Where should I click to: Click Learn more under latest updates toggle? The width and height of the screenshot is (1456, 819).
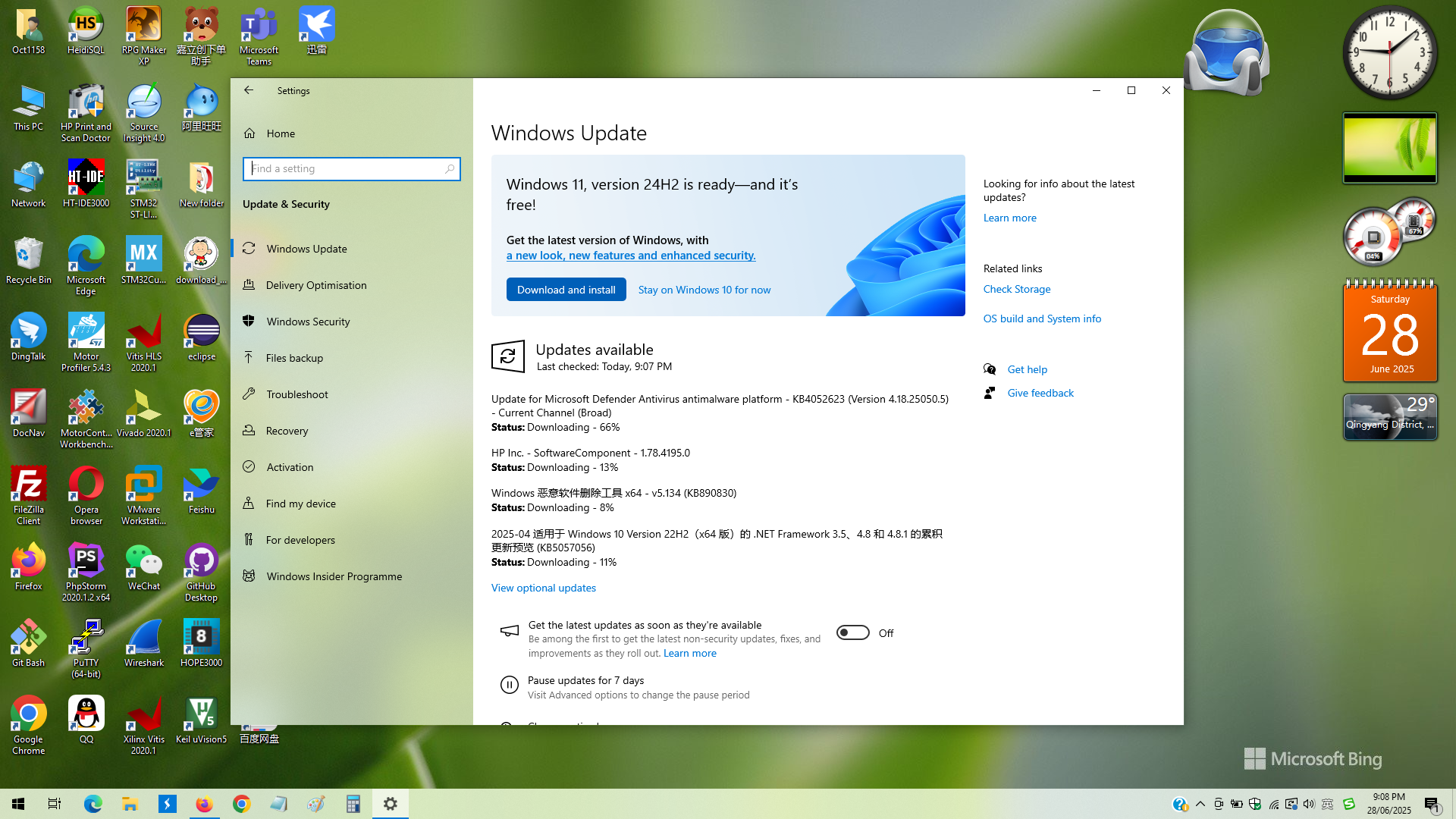click(690, 653)
